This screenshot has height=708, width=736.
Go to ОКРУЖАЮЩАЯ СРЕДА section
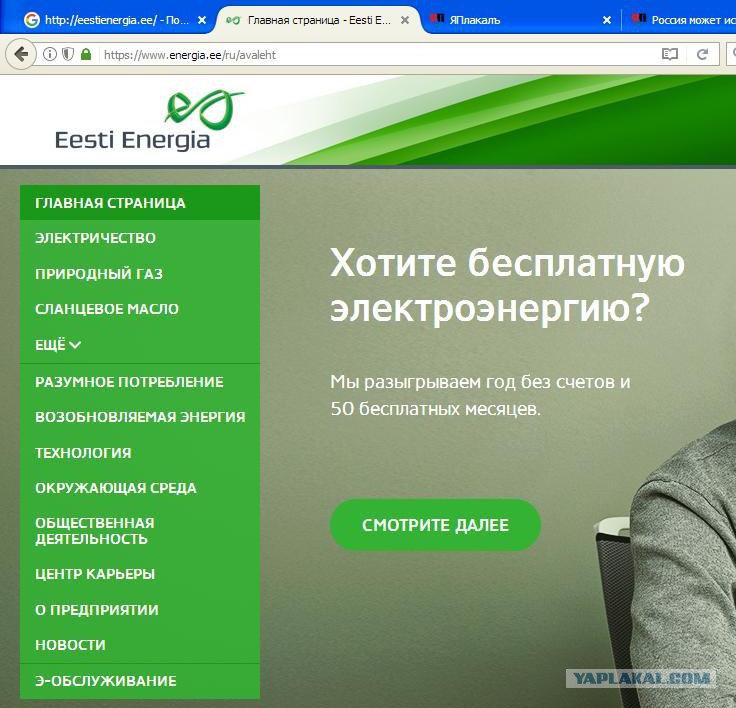coord(140,488)
